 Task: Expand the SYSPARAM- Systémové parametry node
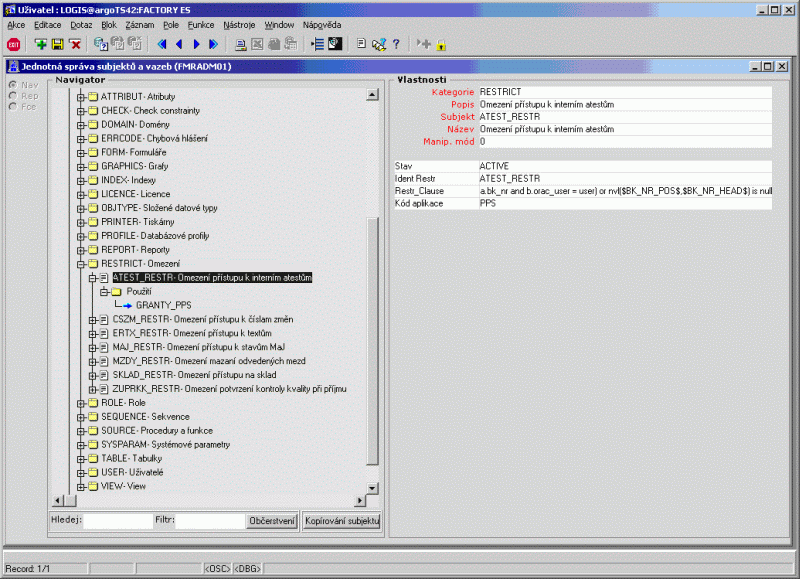point(81,445)
